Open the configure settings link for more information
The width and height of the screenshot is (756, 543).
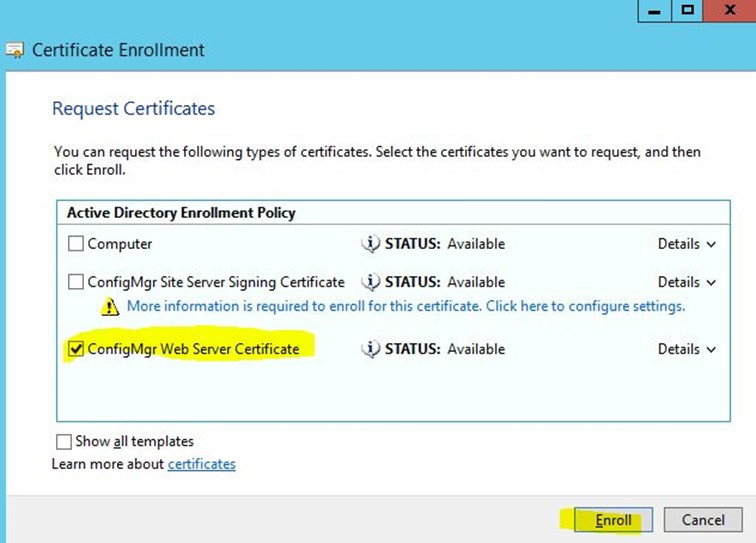(405, 306)
